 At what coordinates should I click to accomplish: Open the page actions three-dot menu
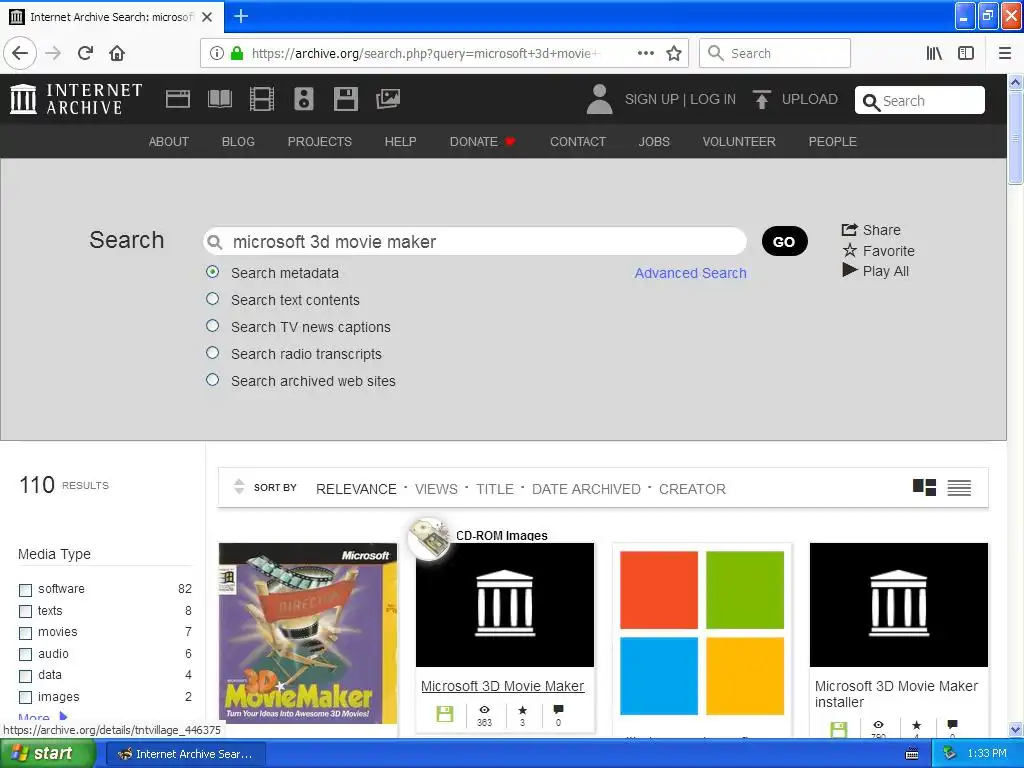click(x=645, y=54)
